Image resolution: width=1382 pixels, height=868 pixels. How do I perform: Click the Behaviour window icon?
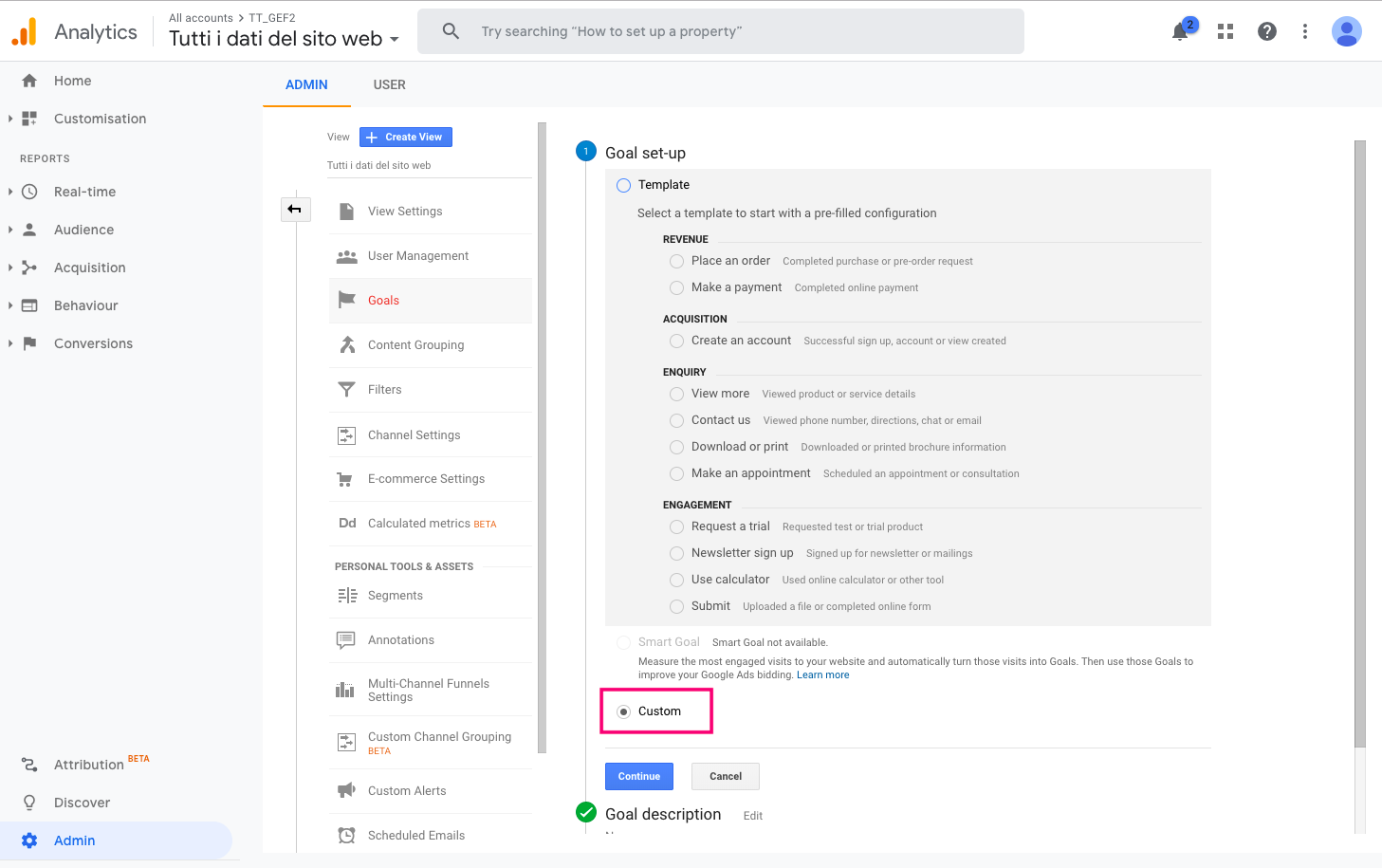29,305
